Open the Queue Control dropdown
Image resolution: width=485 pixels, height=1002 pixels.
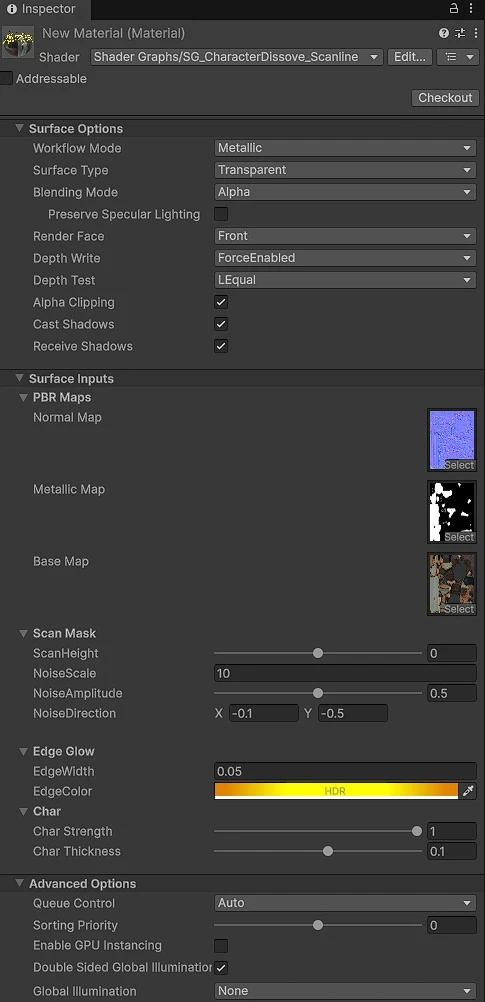(345, 903)
